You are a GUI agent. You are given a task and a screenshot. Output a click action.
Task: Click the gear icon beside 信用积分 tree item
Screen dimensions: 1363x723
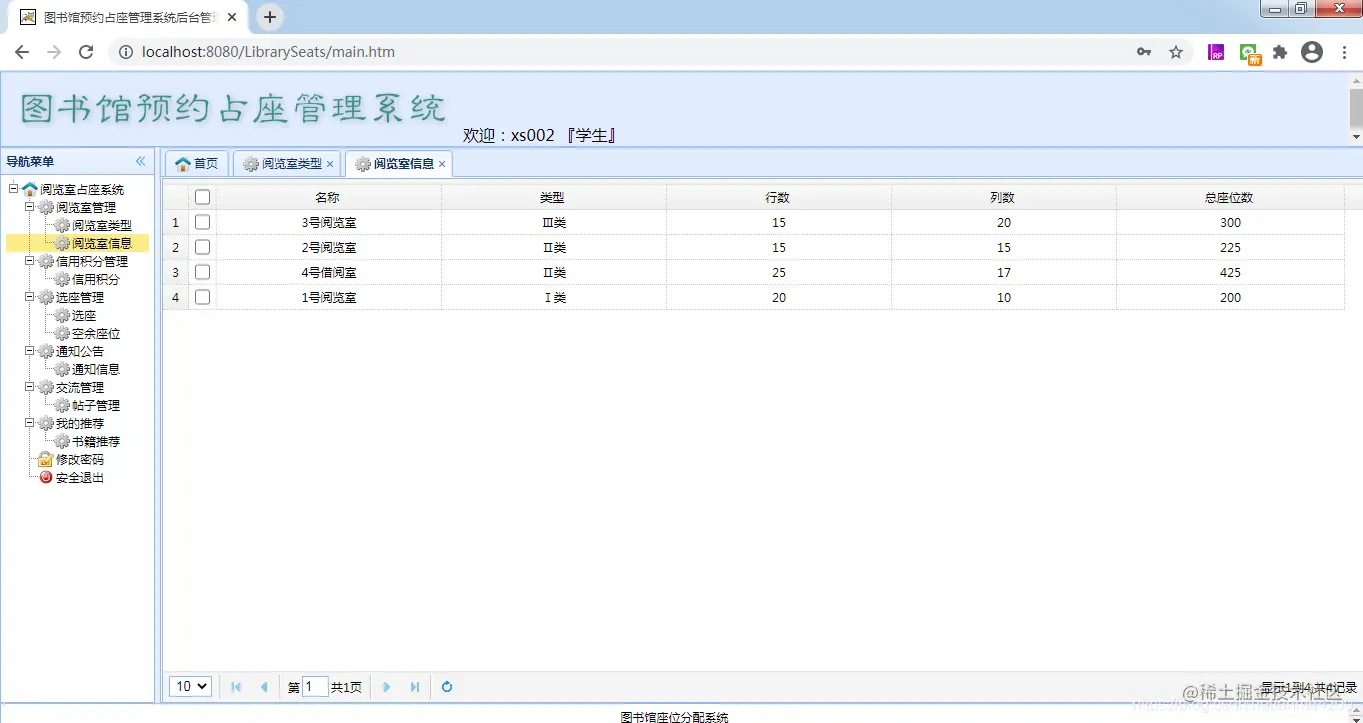(62, 280)
